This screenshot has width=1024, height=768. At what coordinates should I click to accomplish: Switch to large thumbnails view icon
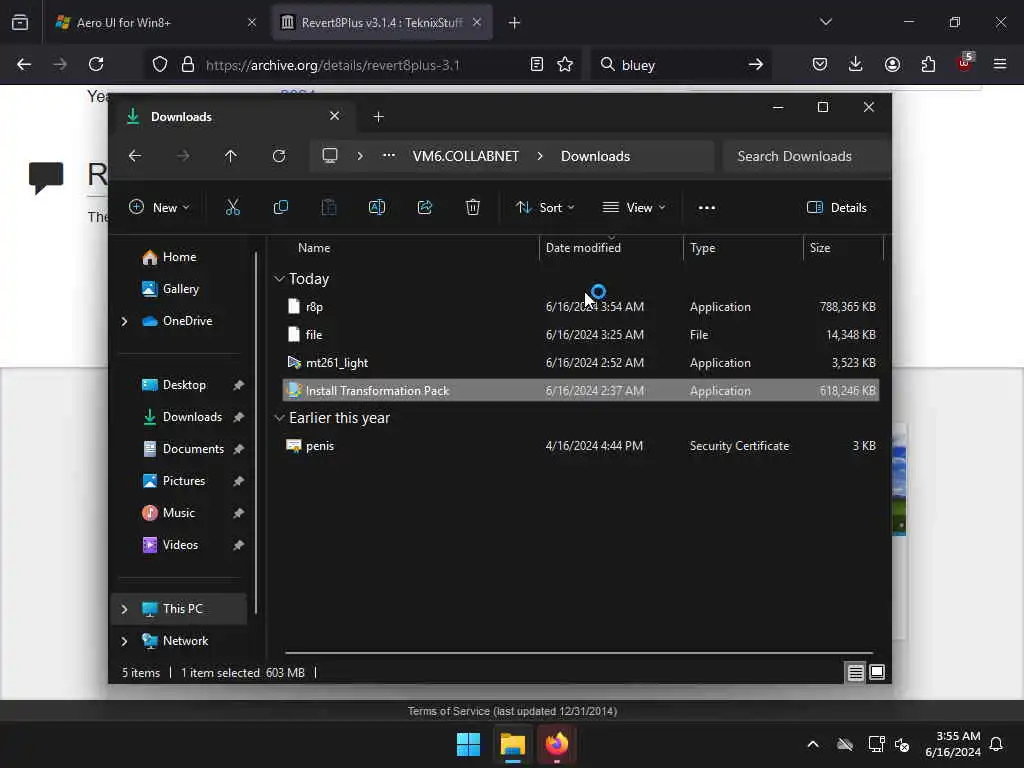(x=877, y=673)
